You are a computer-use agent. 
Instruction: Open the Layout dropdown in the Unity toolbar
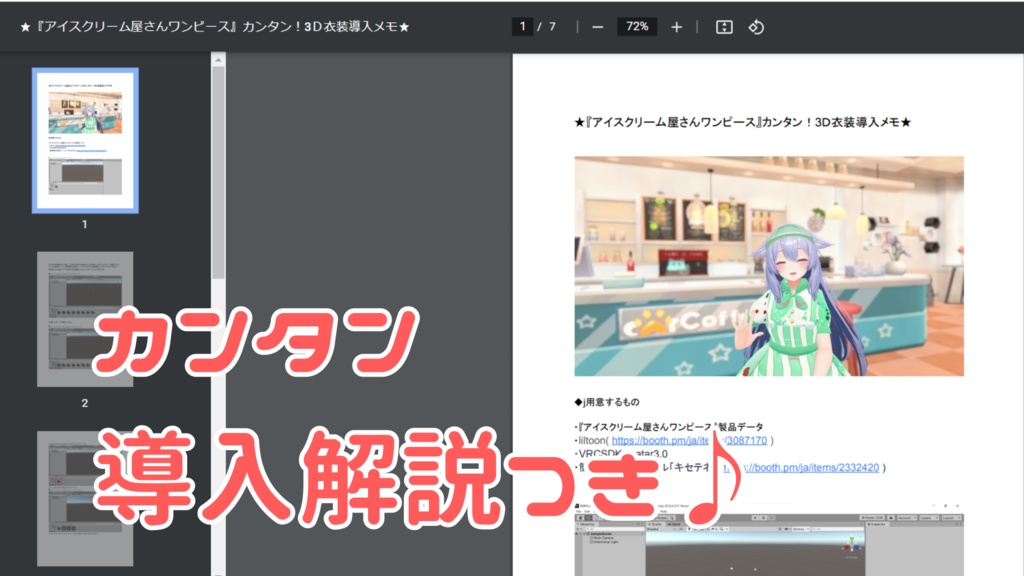[952, 518]
